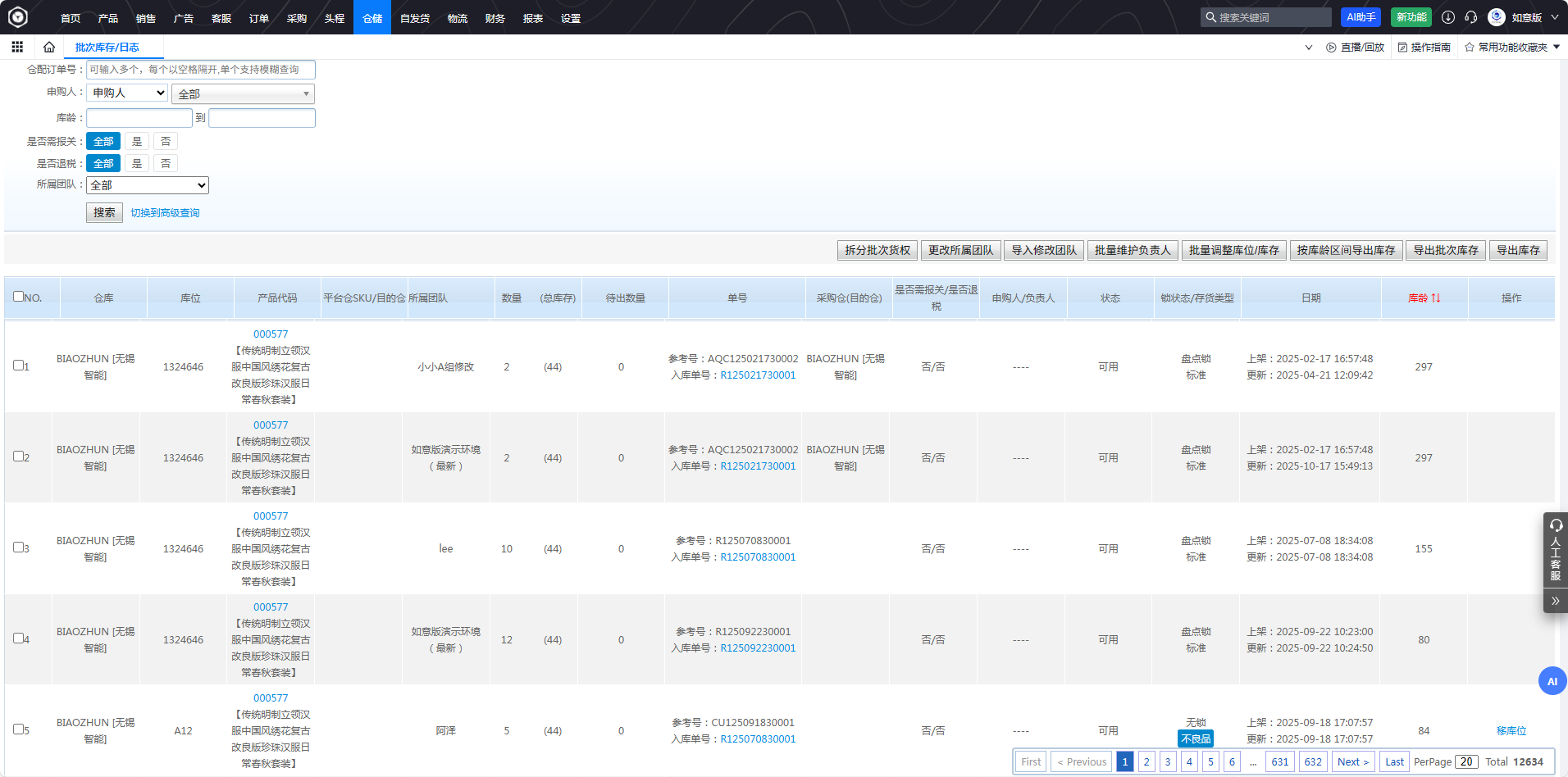Focus the 合配订单号 input field
Screen dimensions: 1568x777
tap(200, 70)
